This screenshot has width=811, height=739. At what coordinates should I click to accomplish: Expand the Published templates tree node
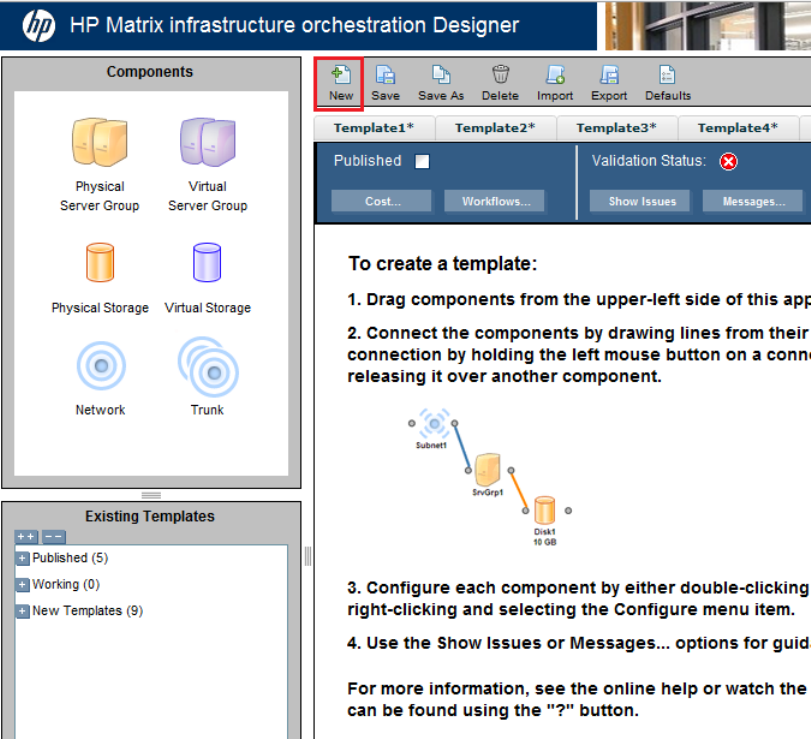[x=22, y=558]
